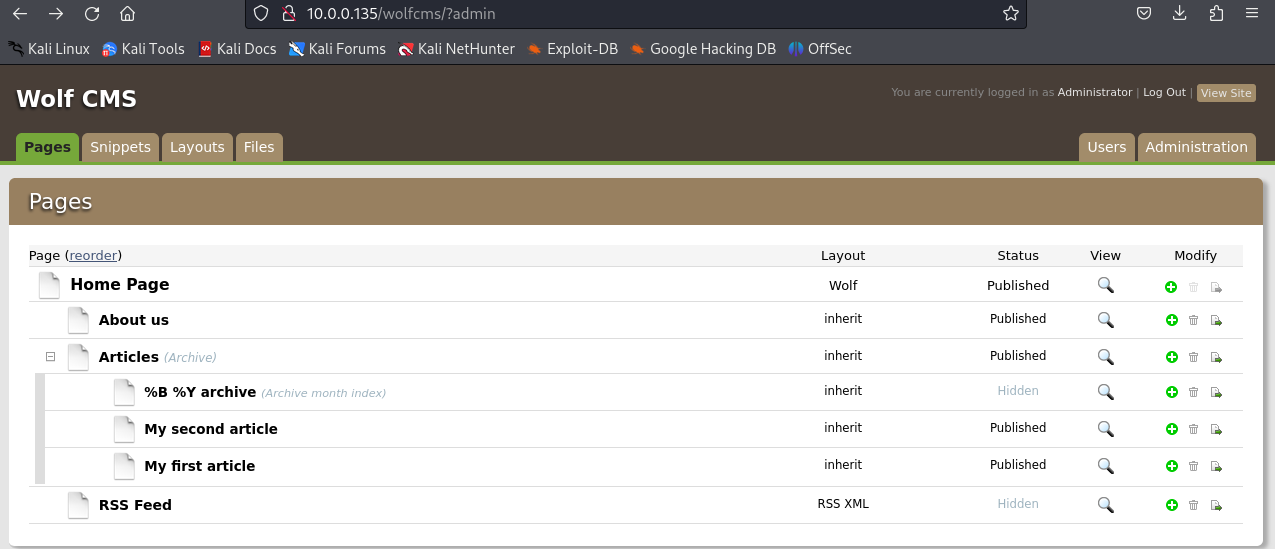Switch to the Files tab
1275x549 pixels.
pyautogui.click(x=259, y=147)
